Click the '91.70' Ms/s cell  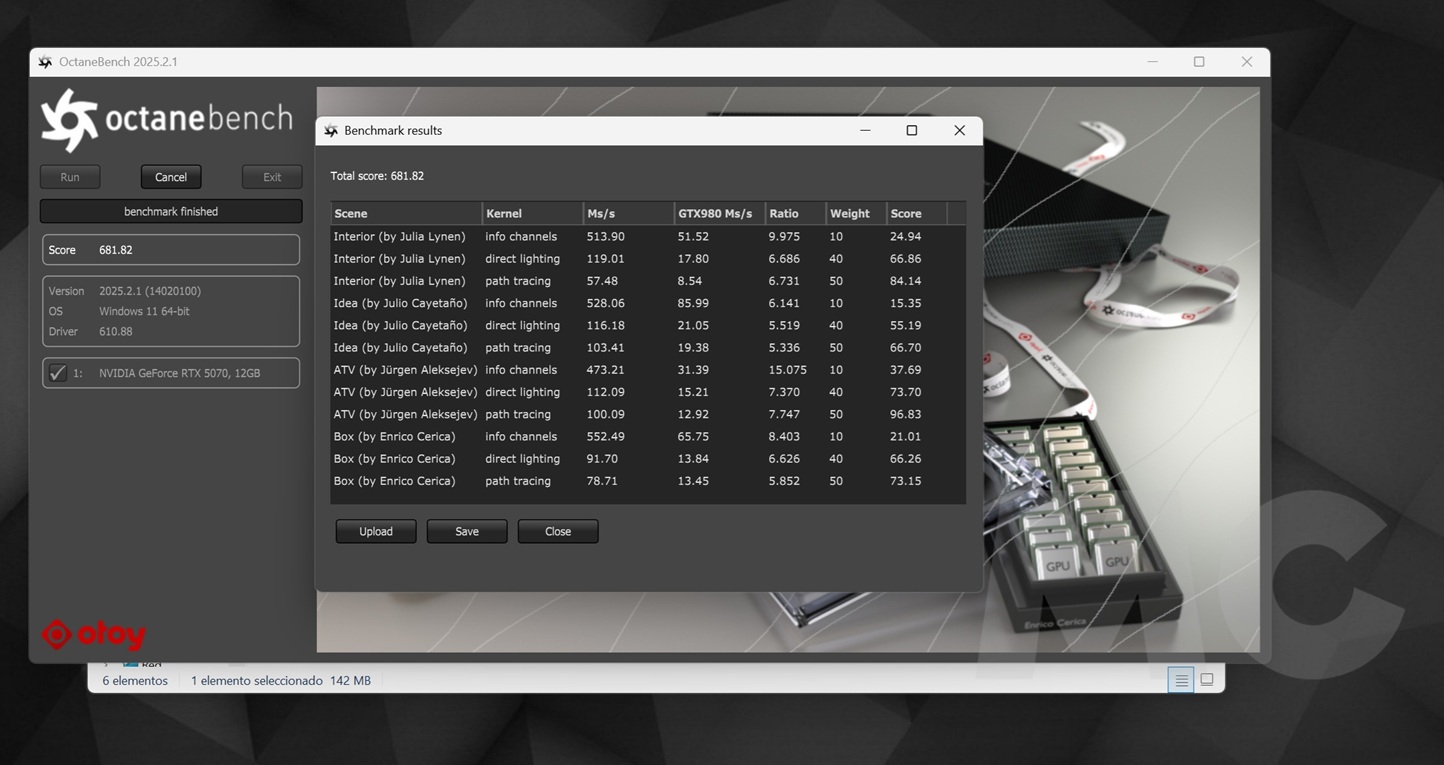[x=602, y=459]
